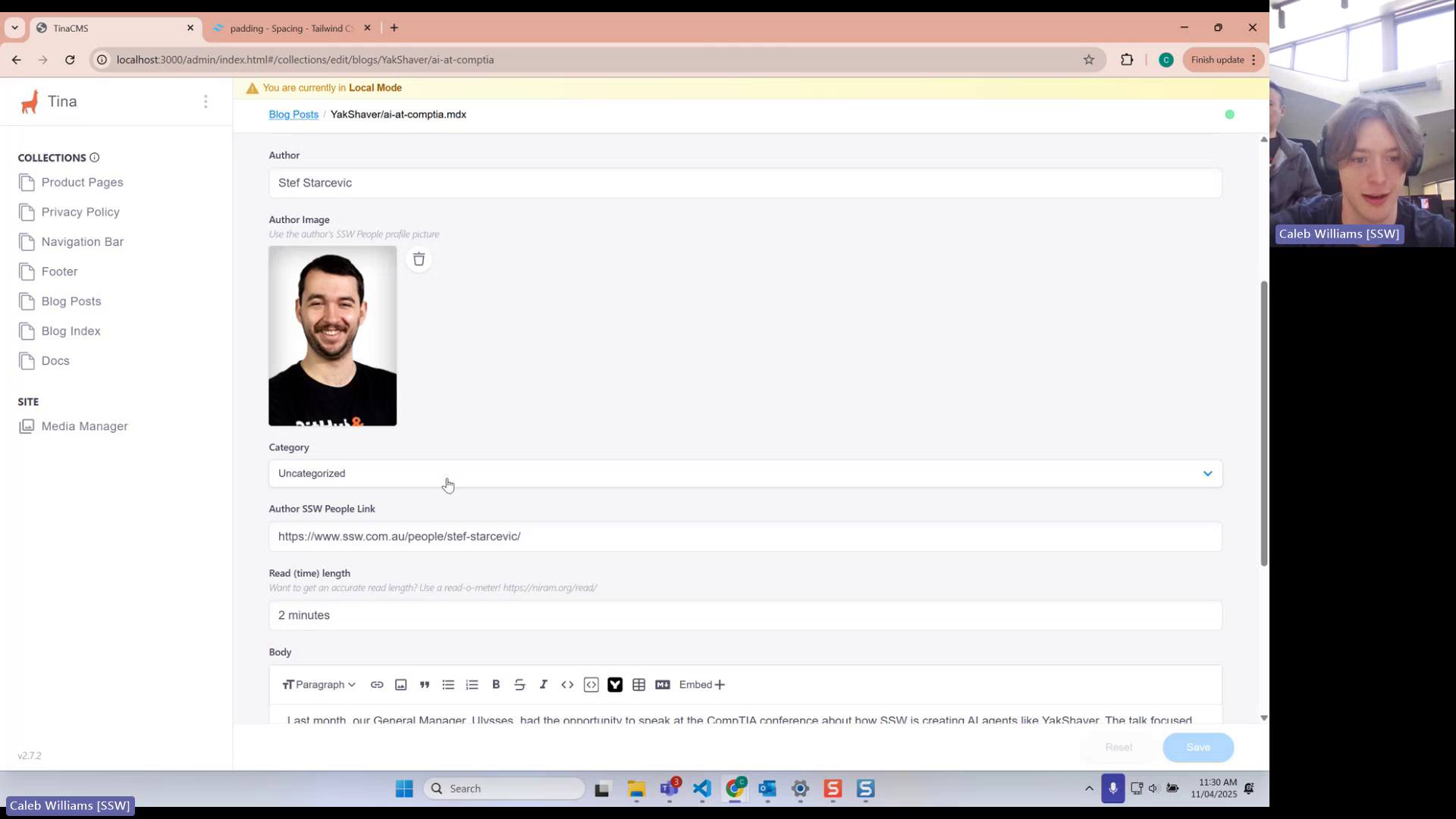1456x819 pixels.
Task: Open browser extensions menu
Action: tap(1127, 60)
